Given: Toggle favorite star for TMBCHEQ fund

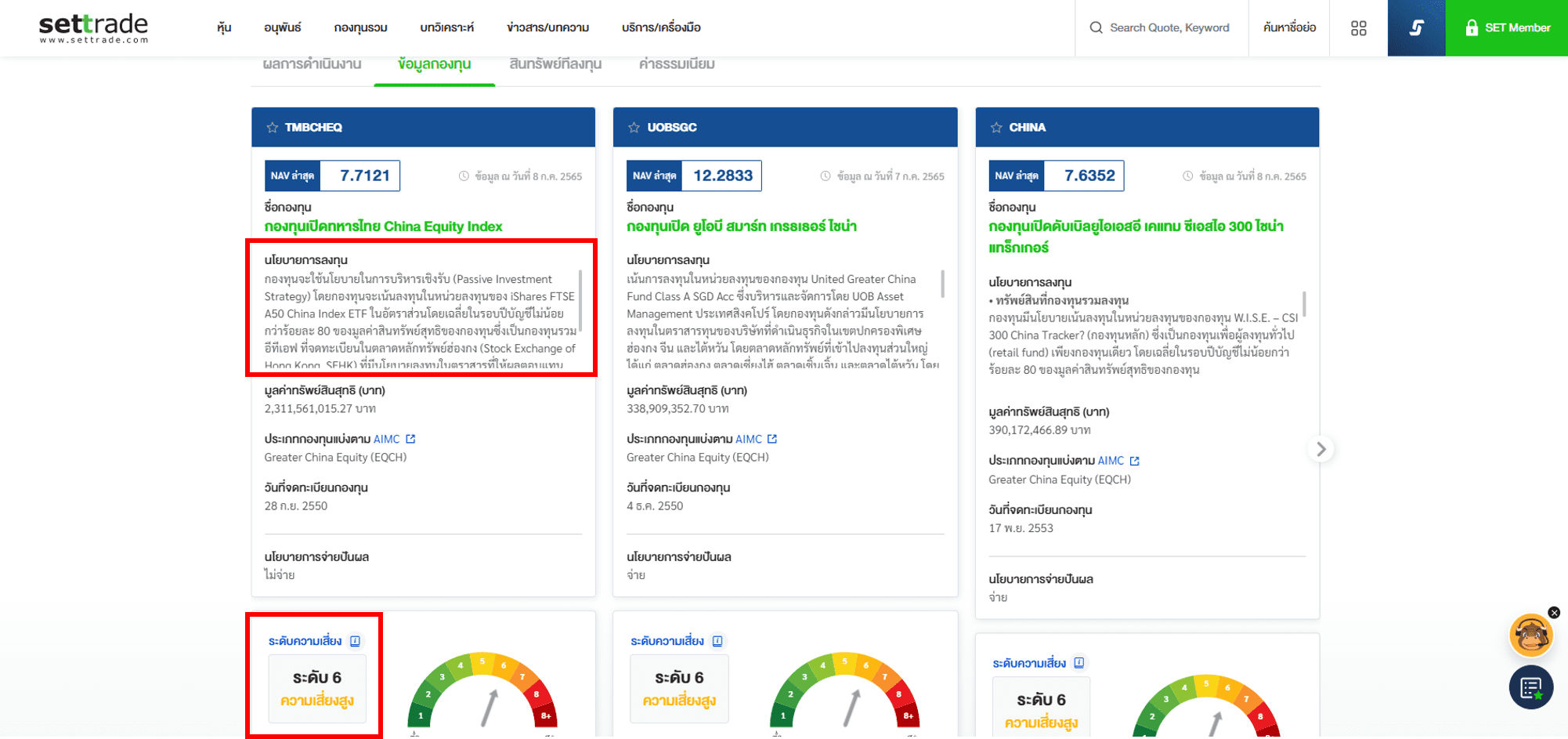Looking at the screenshot, I should click(272, 128).
